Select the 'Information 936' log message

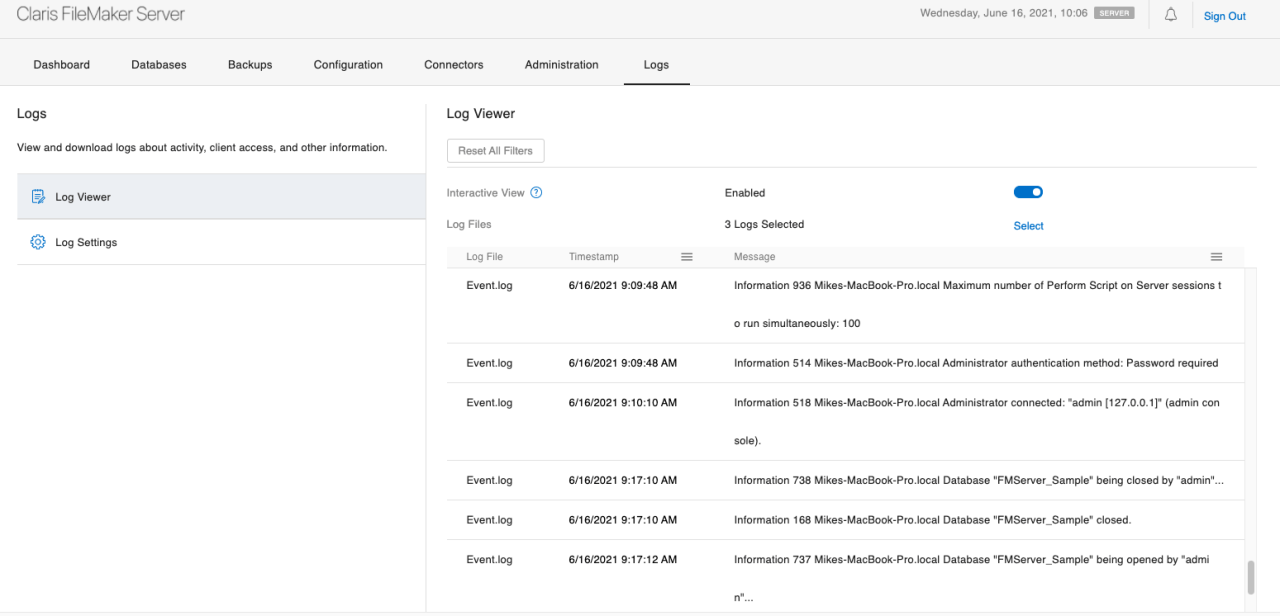977,304
